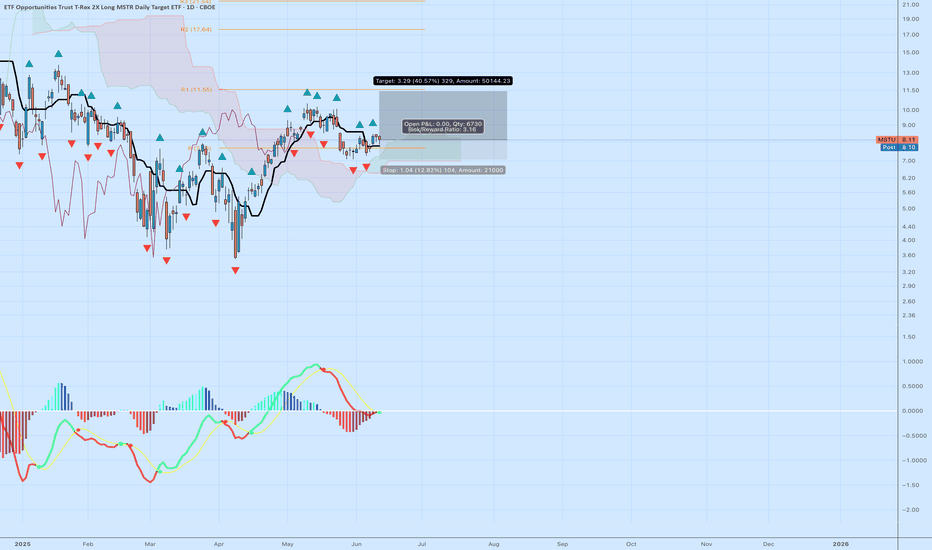This screenshot has width=932, height=550.
Task: Click the Open P&L Risk/Reward label
Action: point(443,126)
